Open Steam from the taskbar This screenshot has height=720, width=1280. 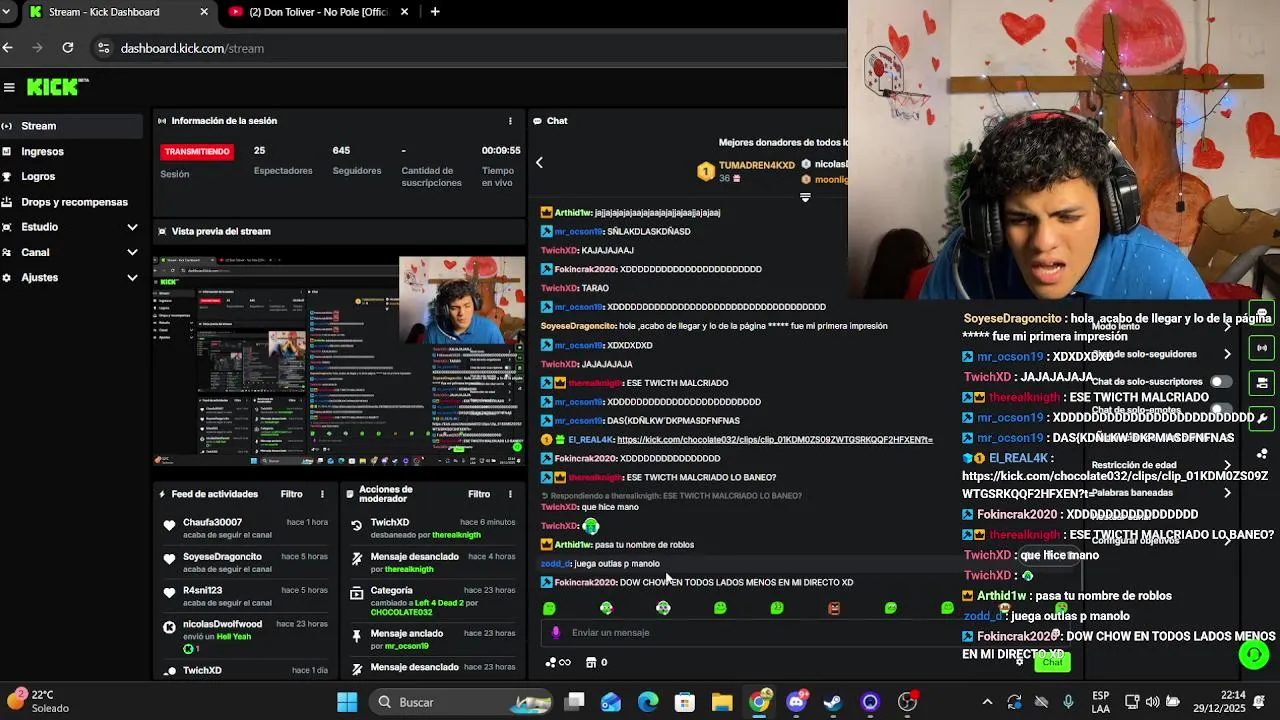point(833,702)
